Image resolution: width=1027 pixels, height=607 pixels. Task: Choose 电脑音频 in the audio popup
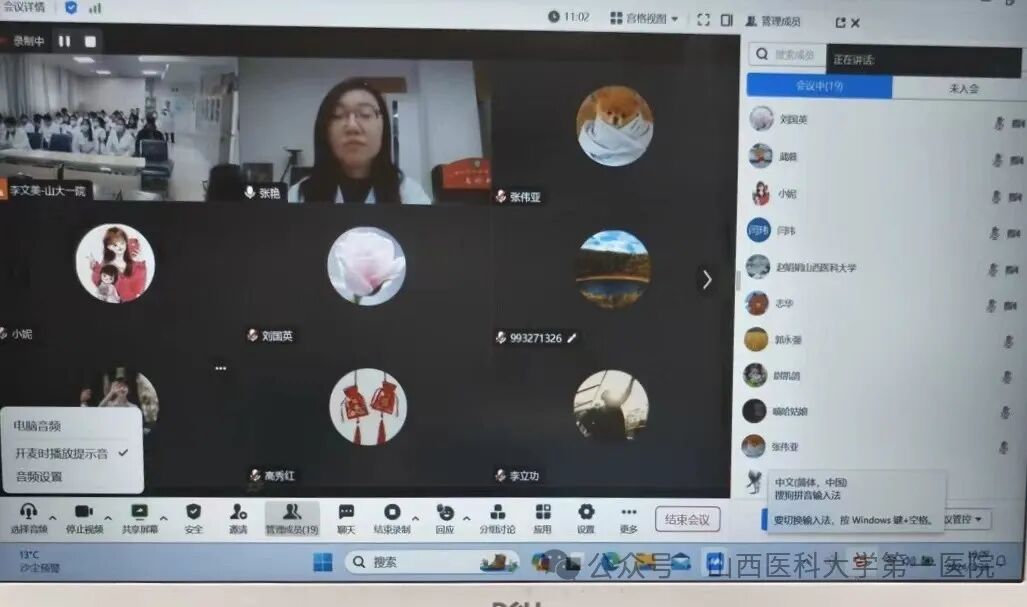point(37,426)
